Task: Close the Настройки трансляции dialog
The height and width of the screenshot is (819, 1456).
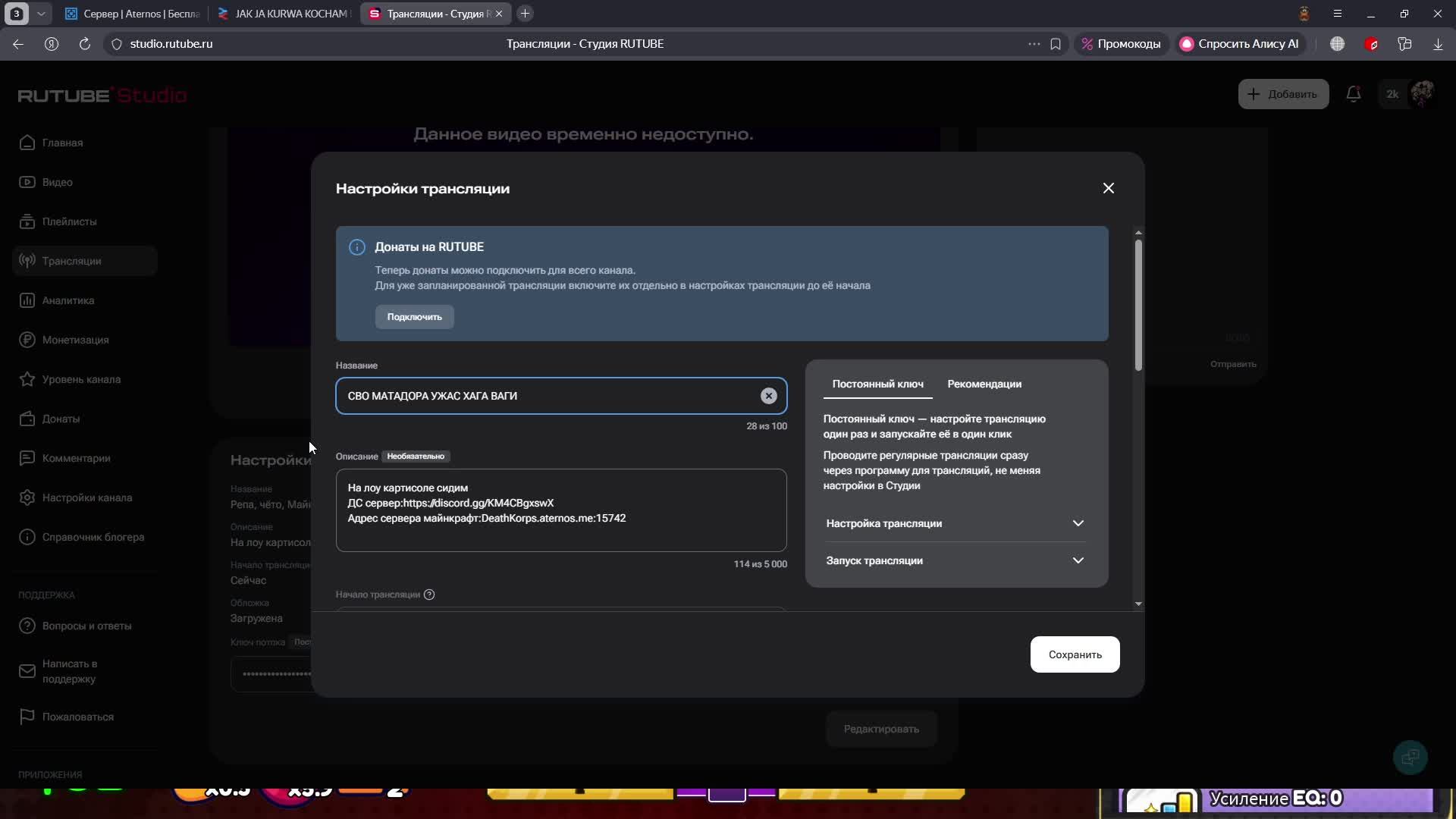Action: (1108, 188)
